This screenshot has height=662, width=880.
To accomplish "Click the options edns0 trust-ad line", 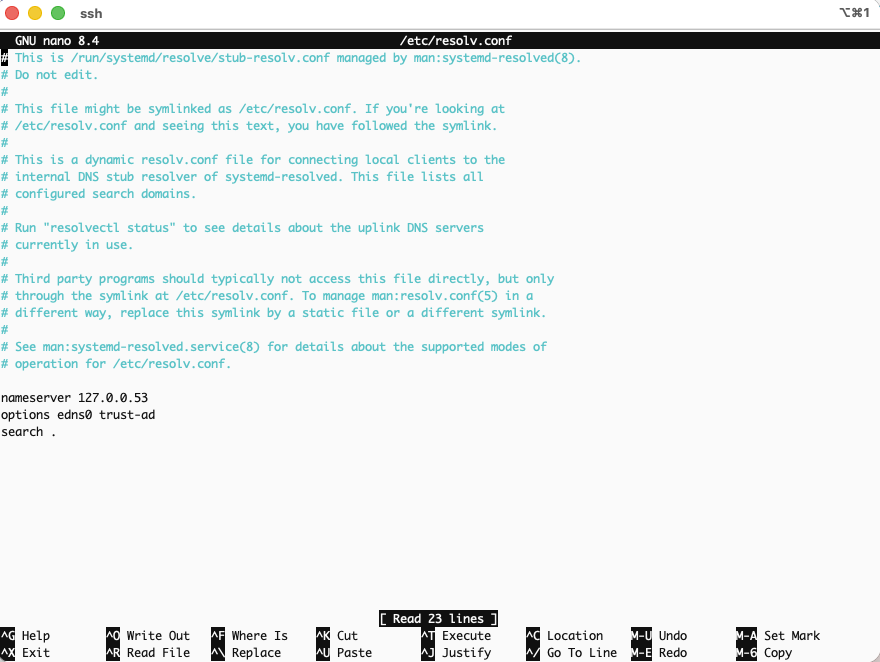I will click(78, 415).
